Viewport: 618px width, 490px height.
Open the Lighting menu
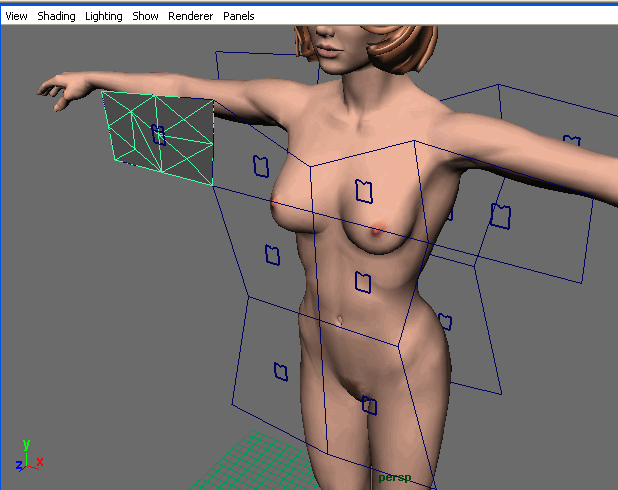pyautogui.click(x=104, y=16)
